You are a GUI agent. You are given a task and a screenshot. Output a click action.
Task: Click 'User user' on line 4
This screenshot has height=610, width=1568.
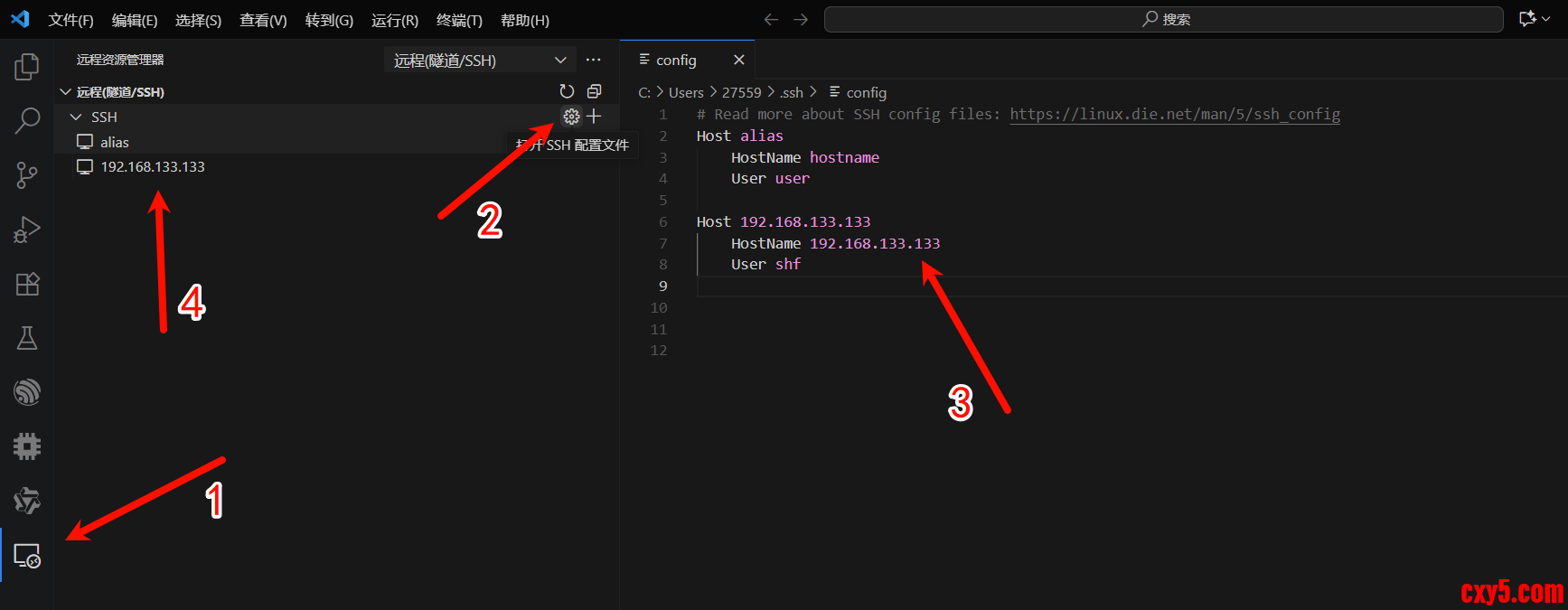(x=770, y=179)
